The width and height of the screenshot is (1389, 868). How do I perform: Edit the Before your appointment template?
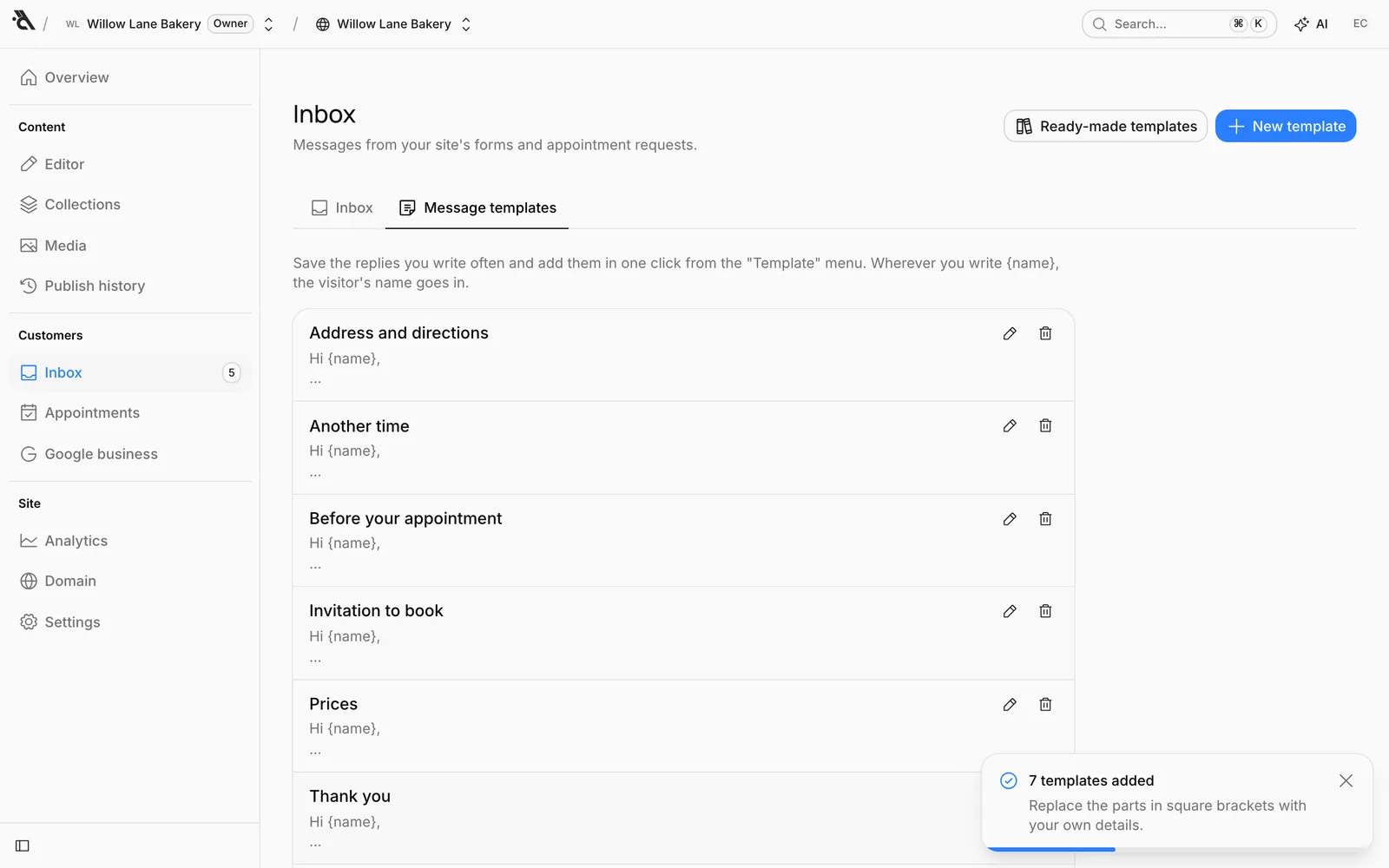tap(1010, 519)
